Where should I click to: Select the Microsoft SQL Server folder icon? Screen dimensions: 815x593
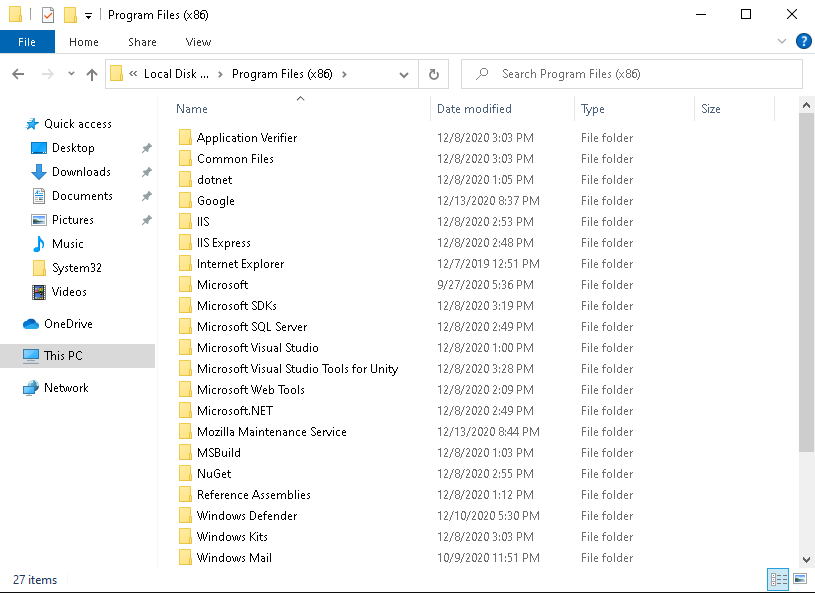point(185,326)
